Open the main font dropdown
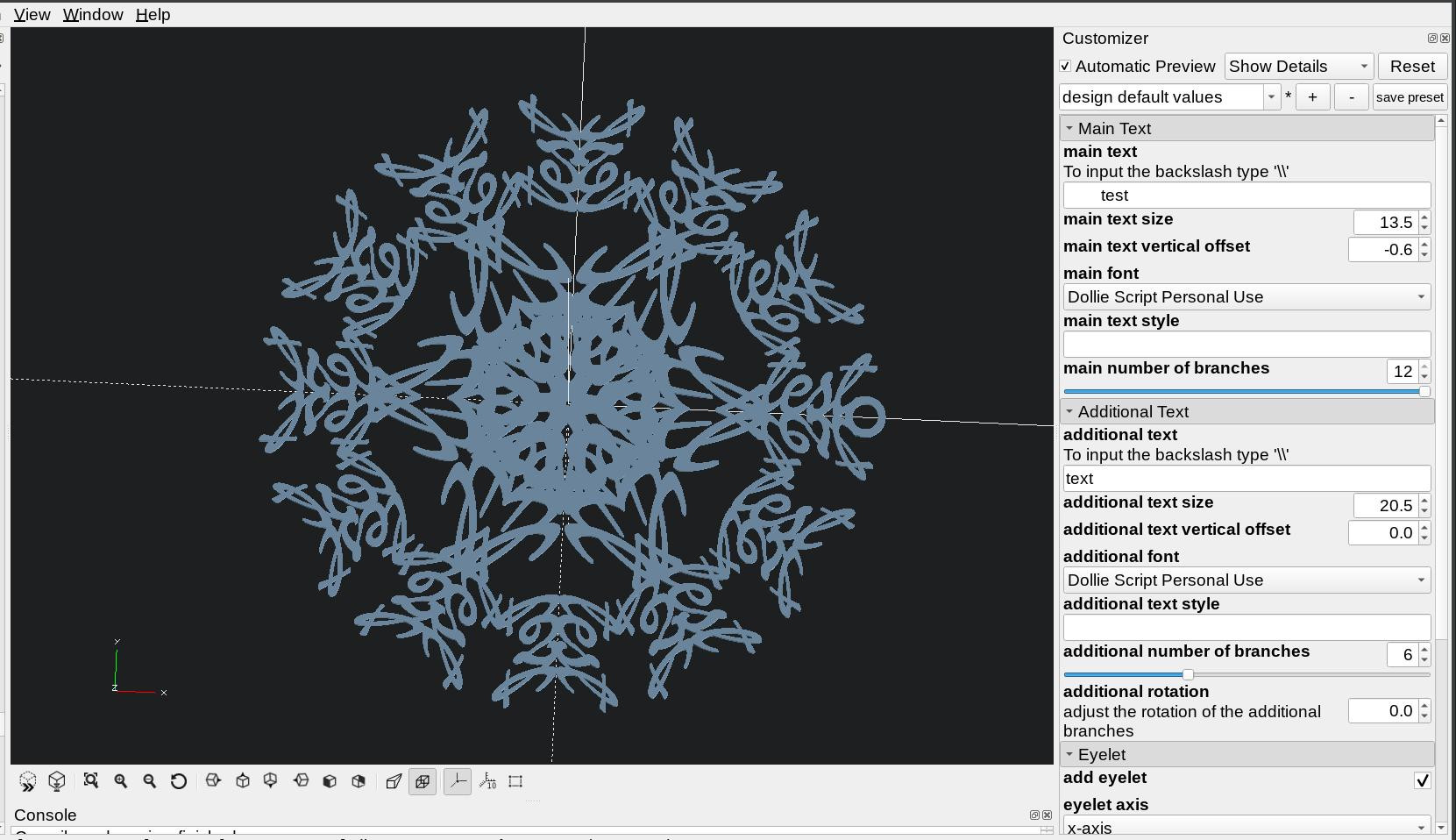 1246,296
